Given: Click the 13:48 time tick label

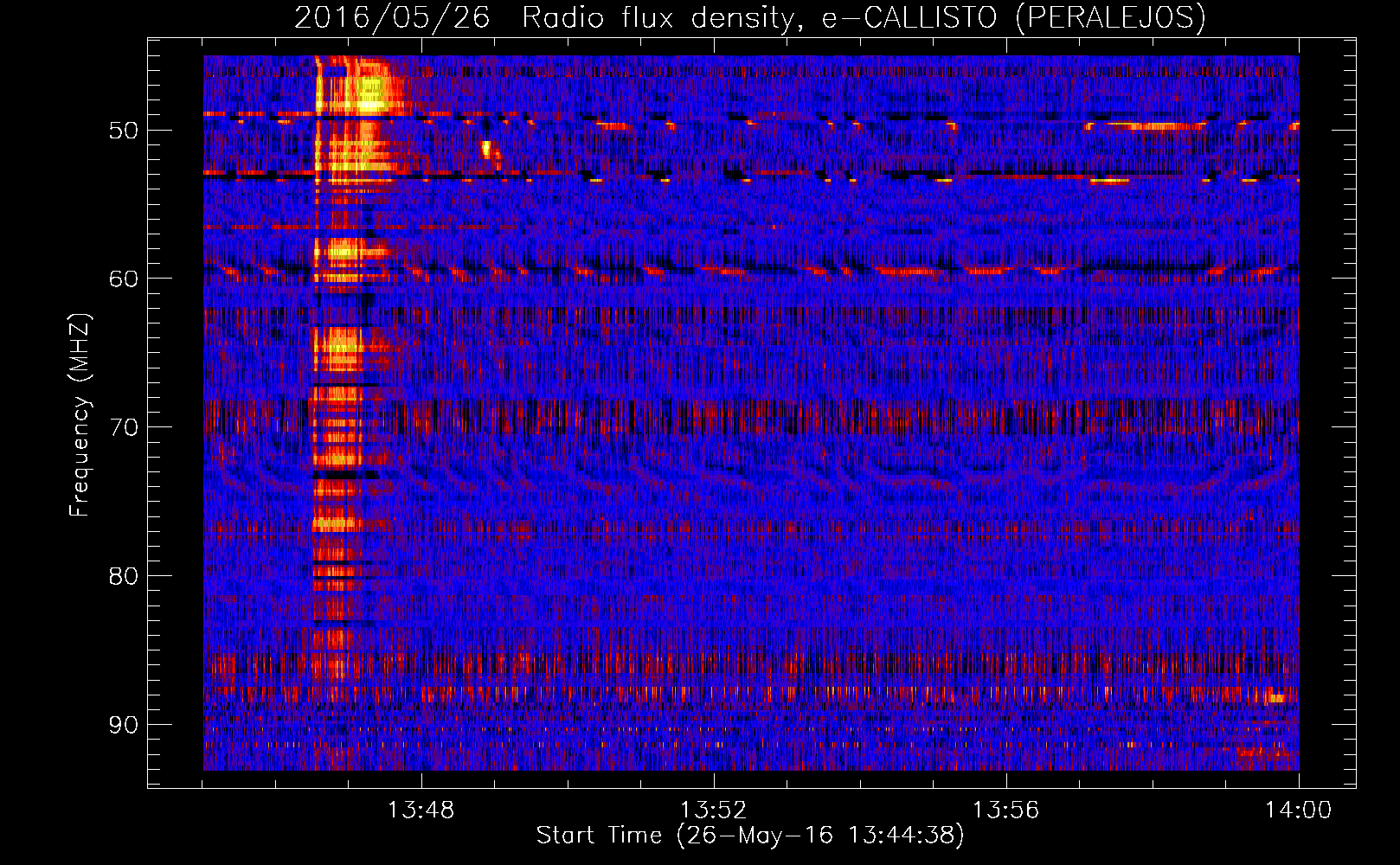Looking at the screenshot, I should click(421, 811).
